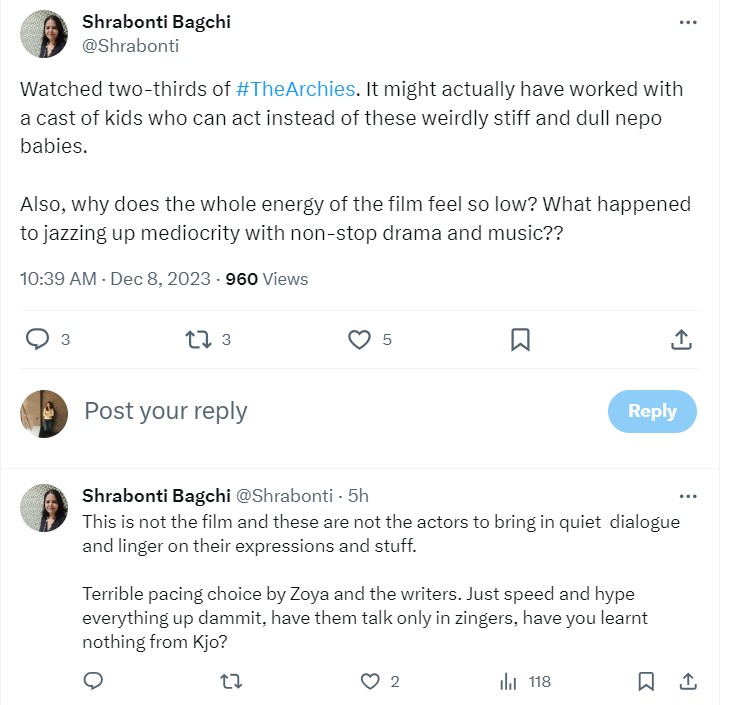The width and height of the screenshot is (736, 705).
Task: Retweet the second tweet about pacing
Action: [230, 681]
